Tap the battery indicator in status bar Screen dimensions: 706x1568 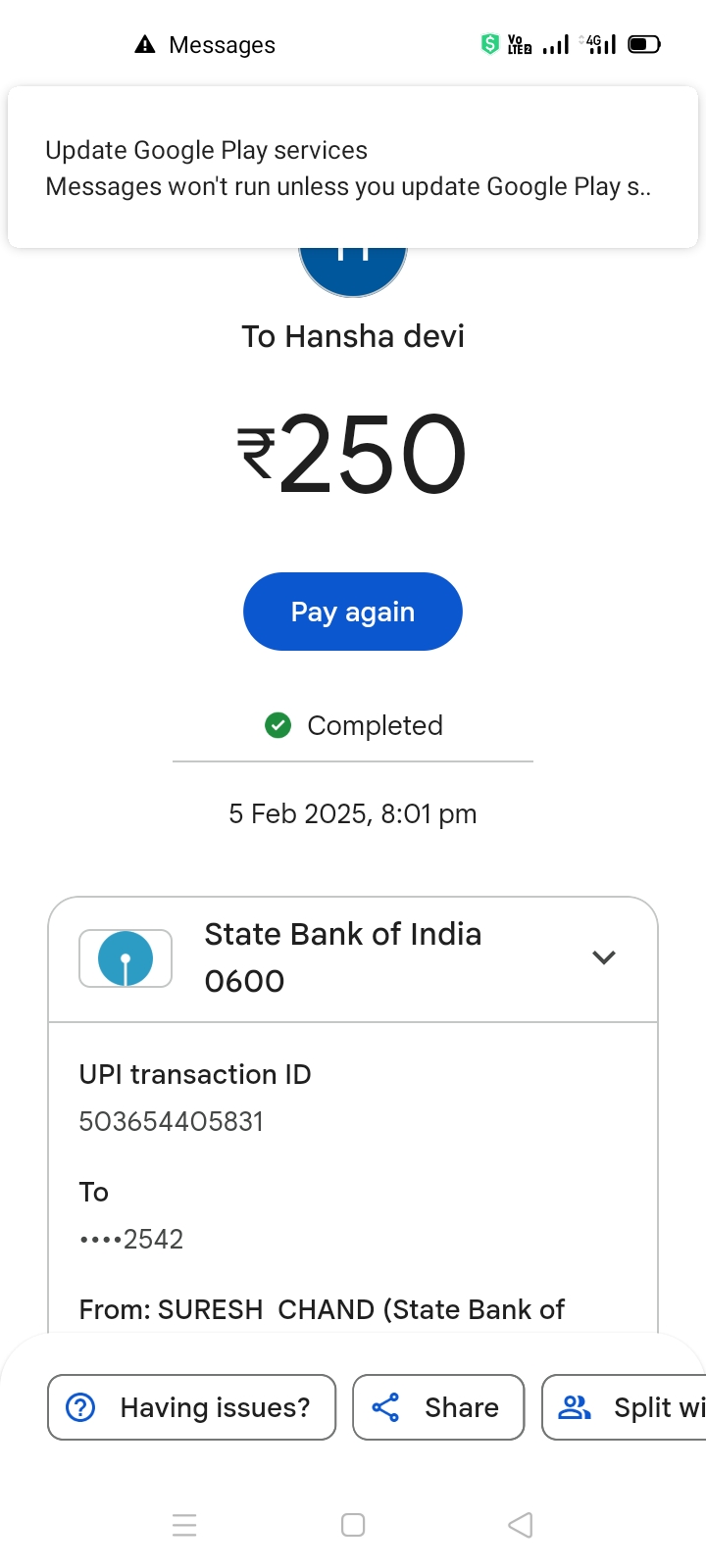pyautogui.click(x=644, y=44)
